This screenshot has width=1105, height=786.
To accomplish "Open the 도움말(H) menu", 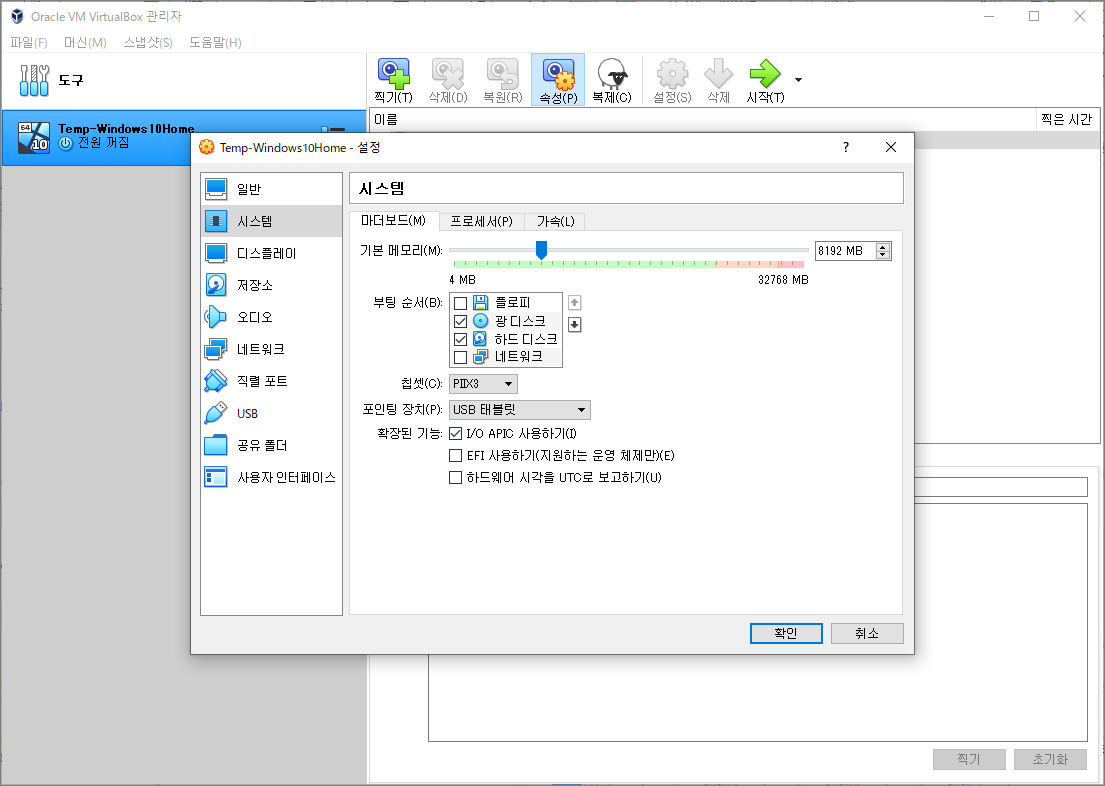I will 215,42.
